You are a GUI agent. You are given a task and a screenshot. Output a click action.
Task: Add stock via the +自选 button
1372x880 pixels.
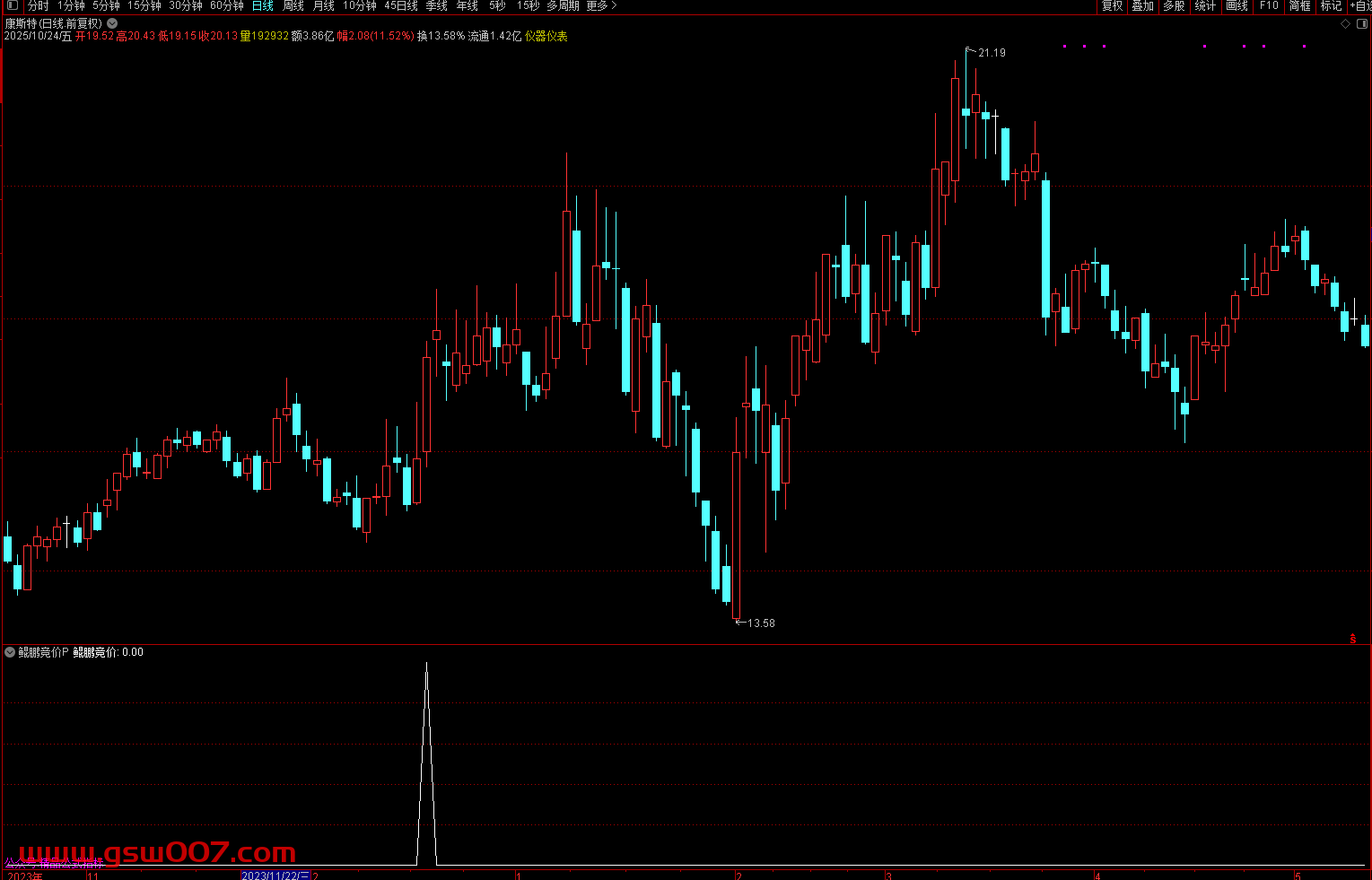point(1360,6)
